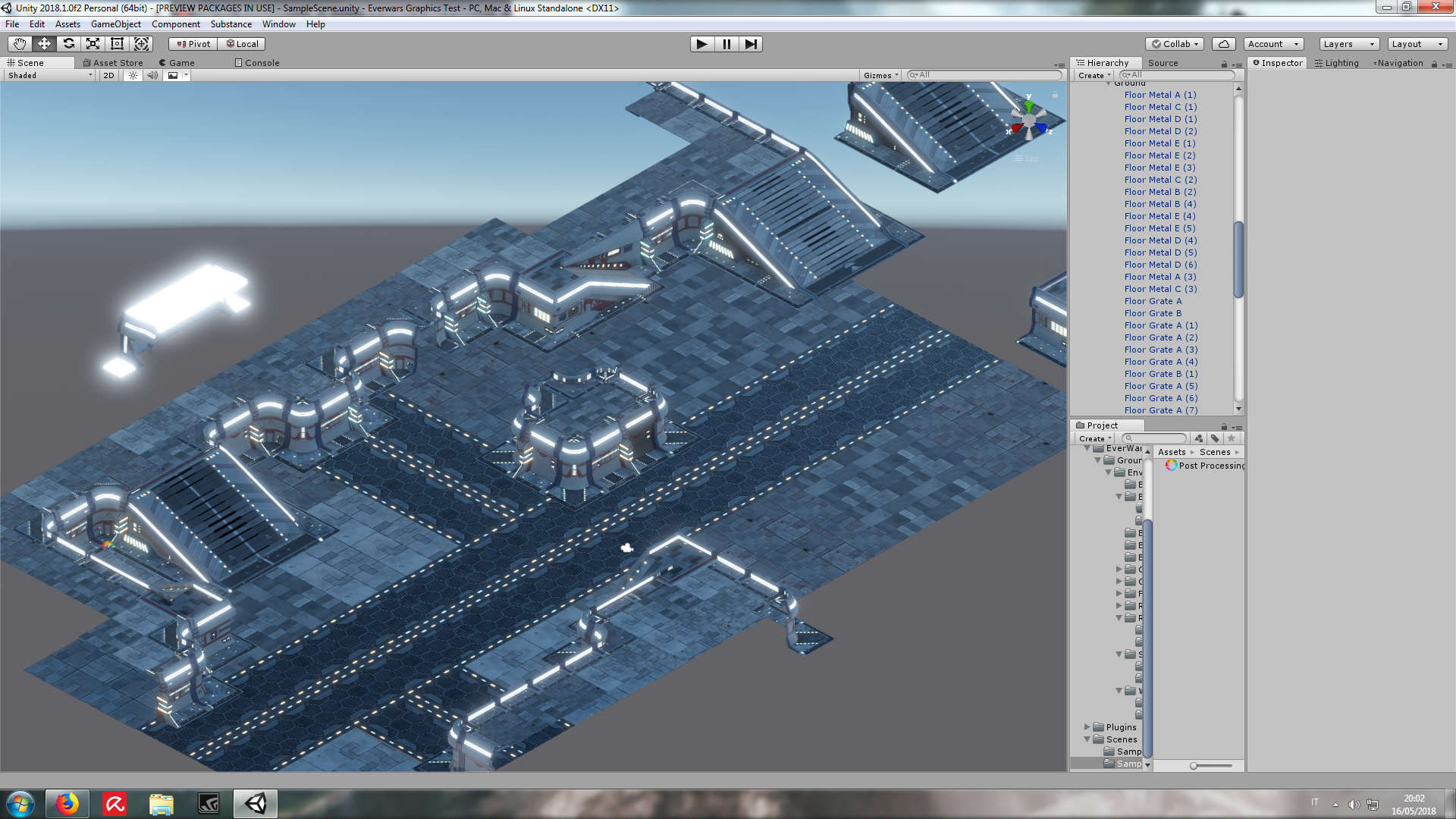The height and width of the screenshot is (819, 1456).
Task: Click the cloud Services icon
Action: 1223,44
